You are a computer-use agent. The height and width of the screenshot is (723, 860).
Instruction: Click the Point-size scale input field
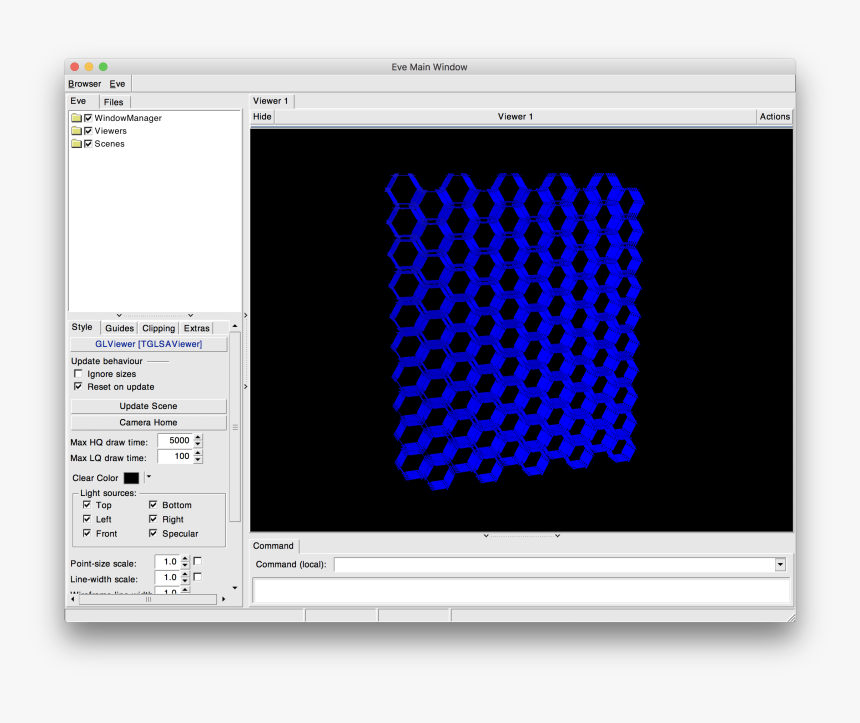click(x=167, y=562)
